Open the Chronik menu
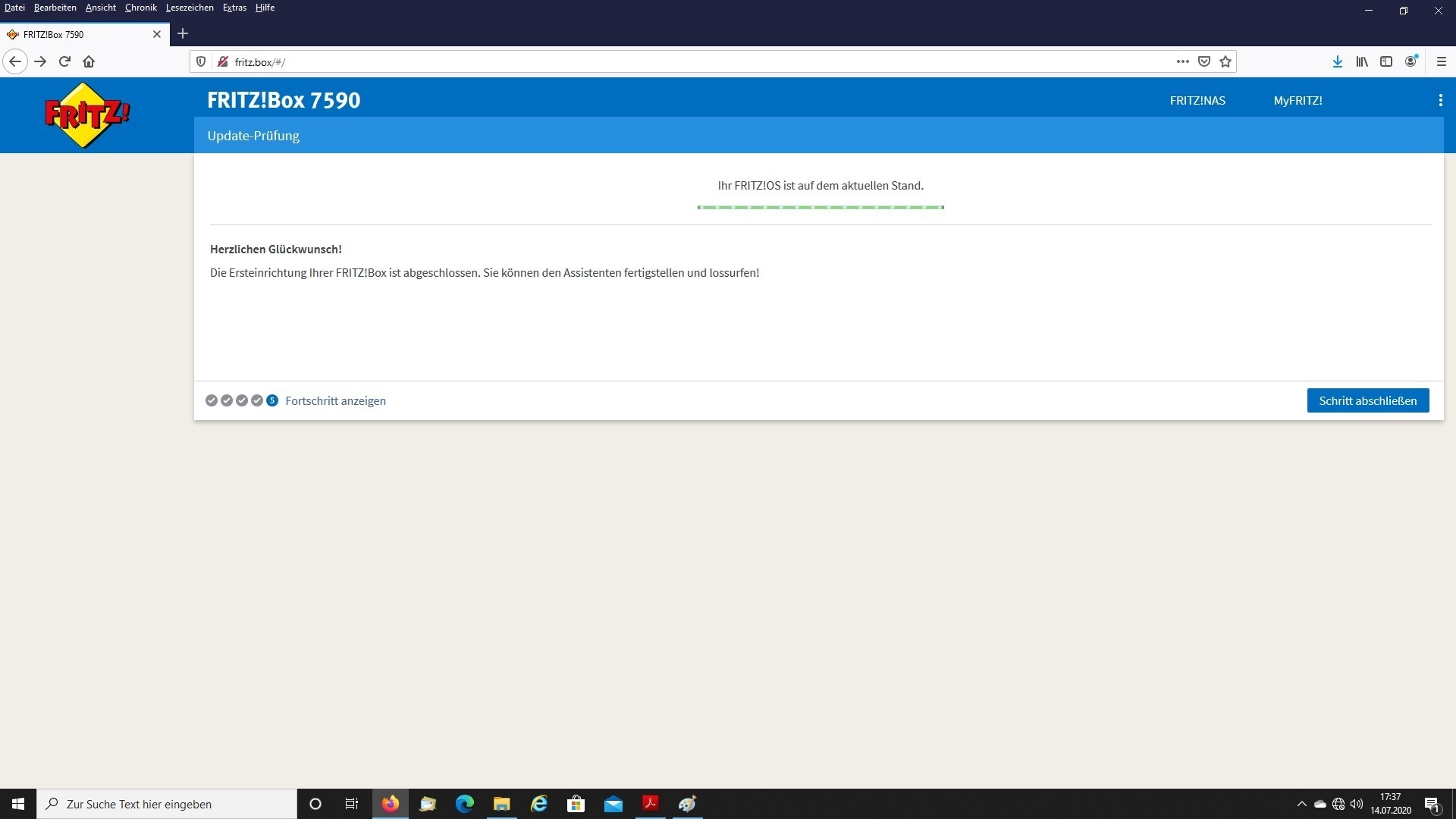Screen dimensions: 1456x819 [140, 8]
